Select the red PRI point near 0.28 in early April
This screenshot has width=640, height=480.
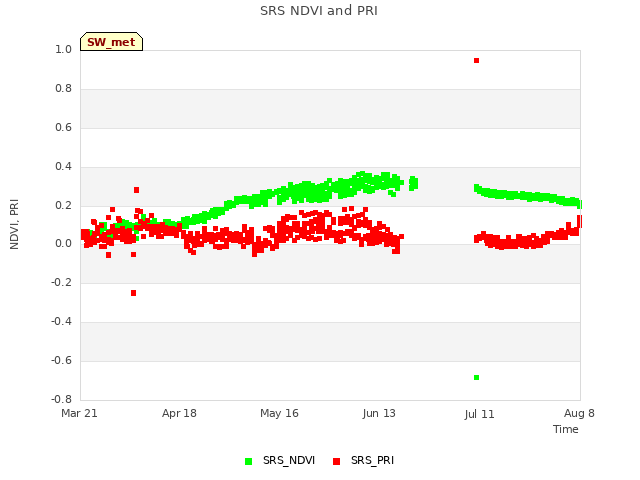[136, 190]
